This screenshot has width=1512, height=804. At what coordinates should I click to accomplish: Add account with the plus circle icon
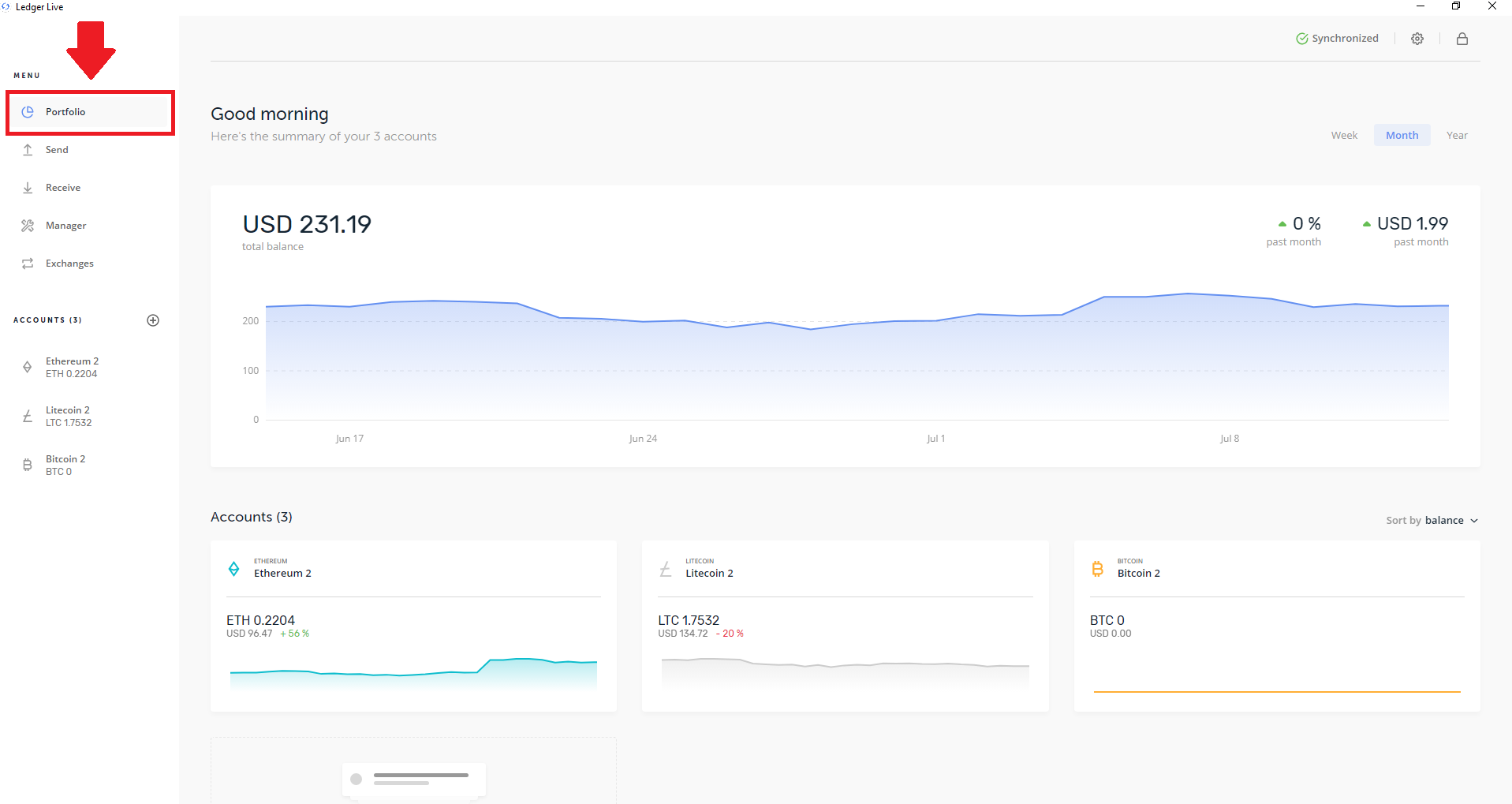[x=153, y=320]
